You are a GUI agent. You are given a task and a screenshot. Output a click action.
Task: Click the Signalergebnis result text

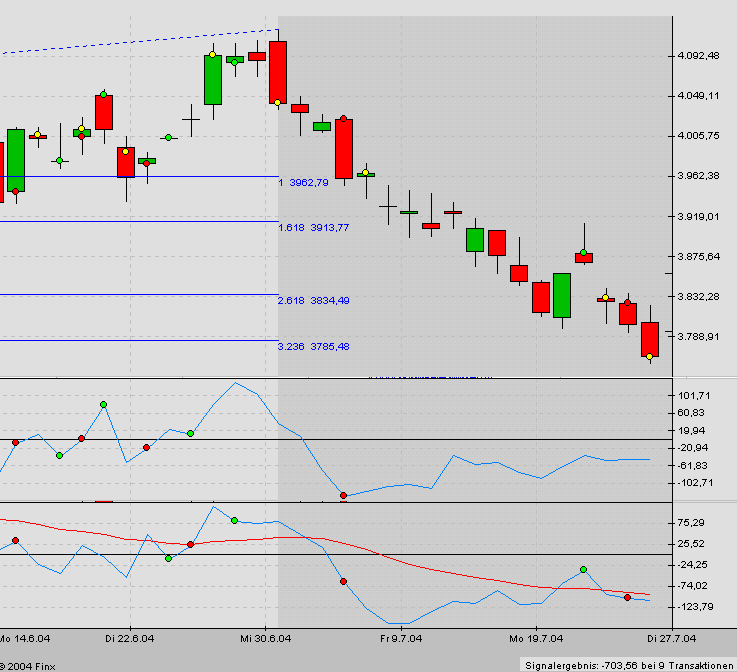[x=629, y=665]
